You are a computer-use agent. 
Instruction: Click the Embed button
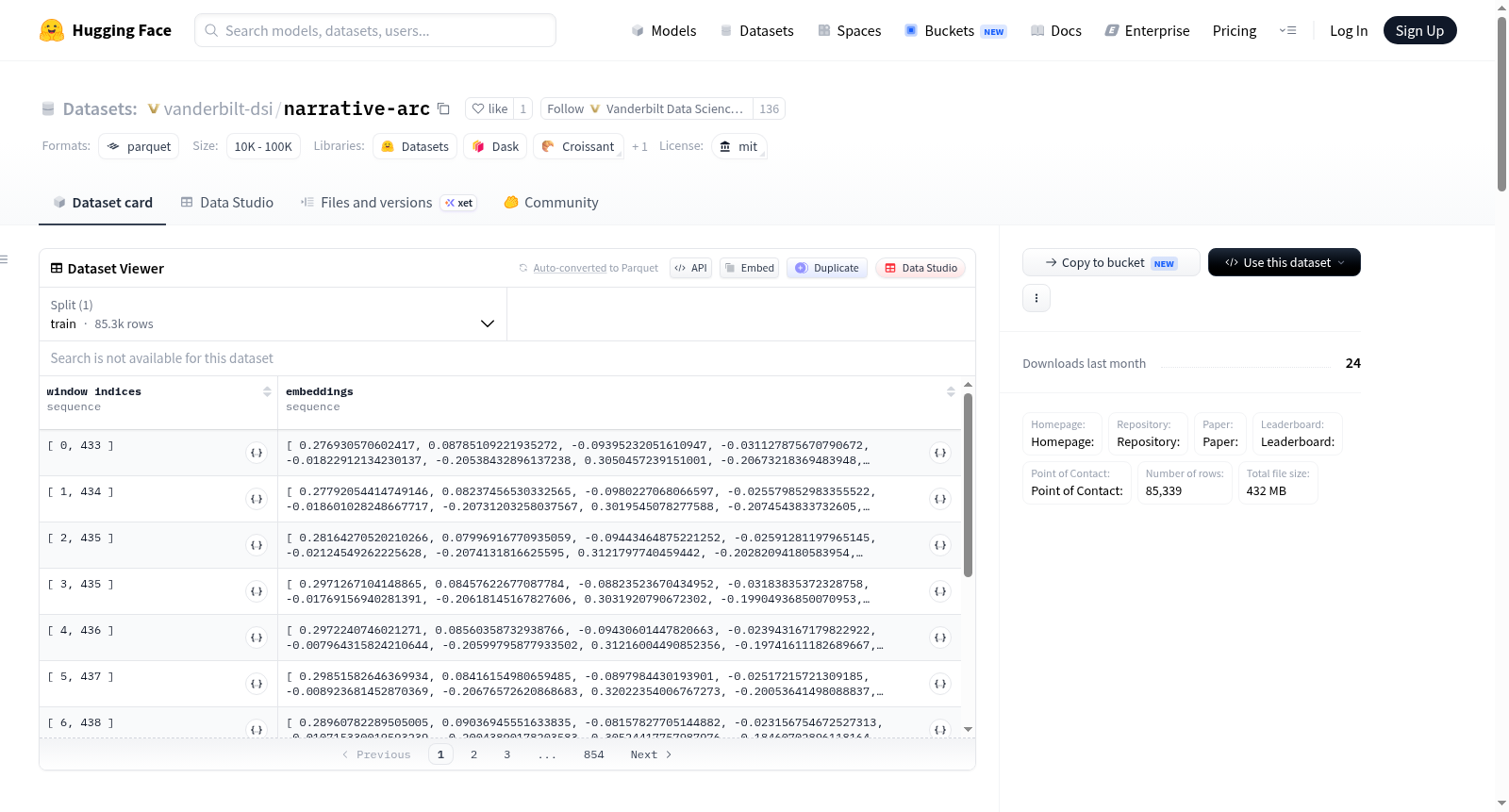pyautogui.click(x=749, y=268)
